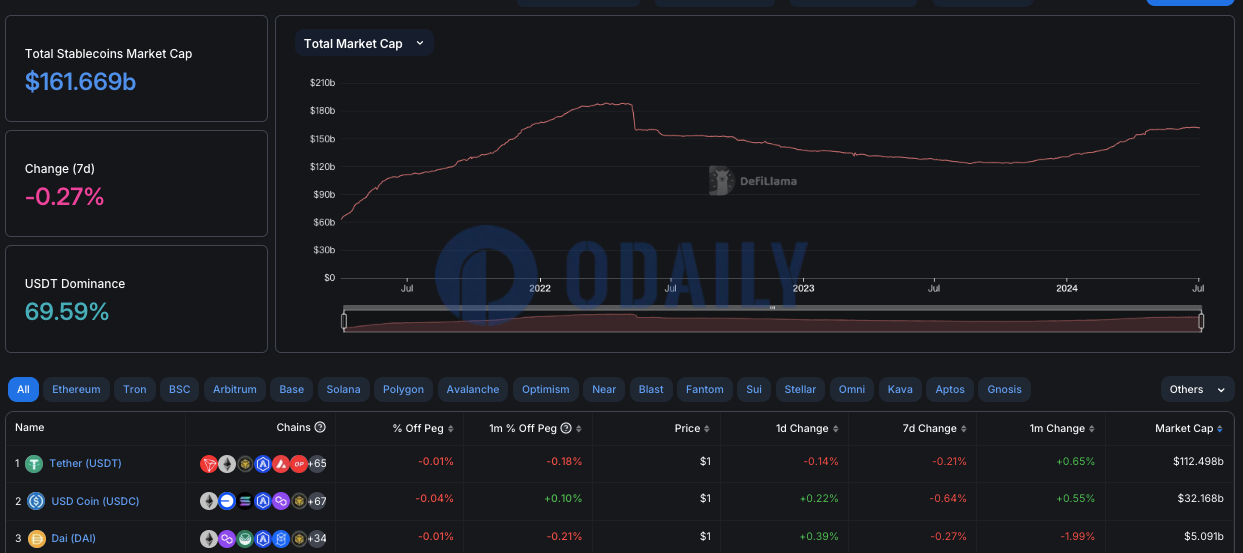Click Ethereum chain icon in Tether row
The height and width of the screenshot is (553, 1243).
pyautogui.click(x=227, y=463)
